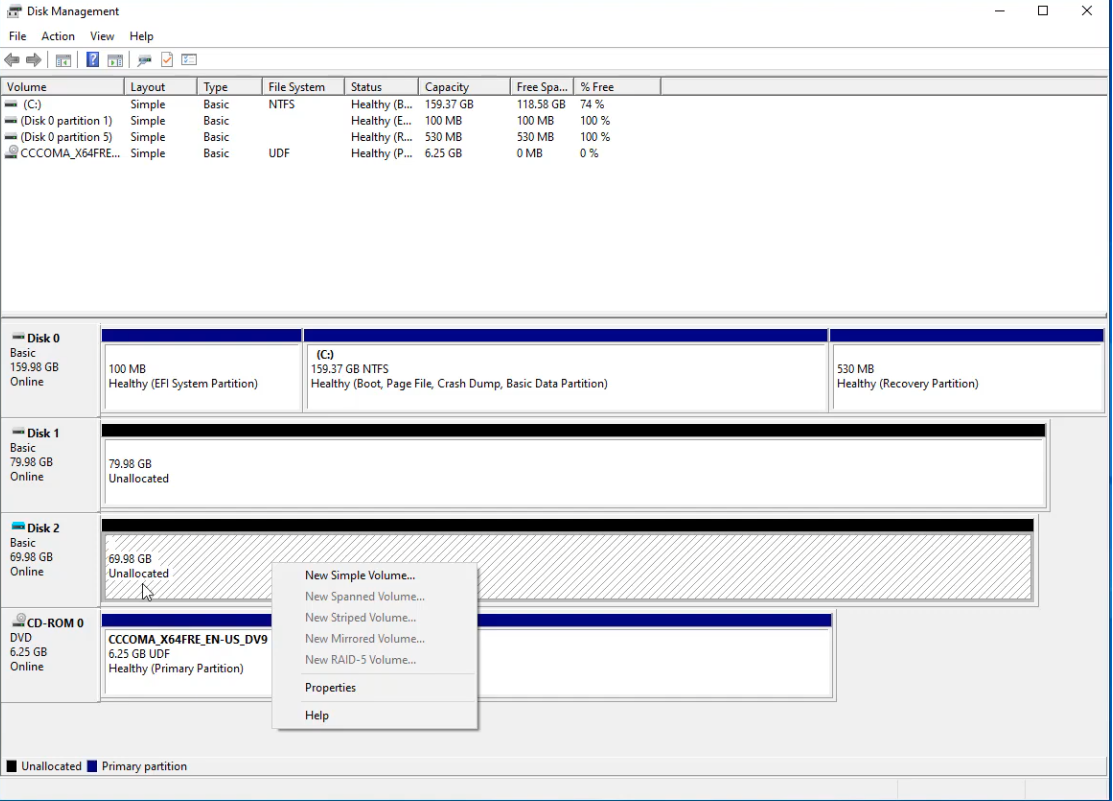
Task: Click disabled New Spanned Volume... entry
Action: click(x=375, y=596)
